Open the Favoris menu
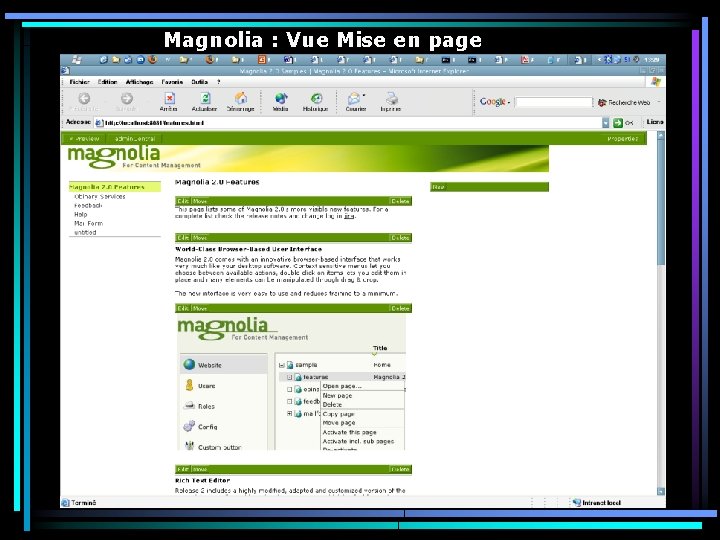This screenshot has width=720, height=540. click(172, 82)
